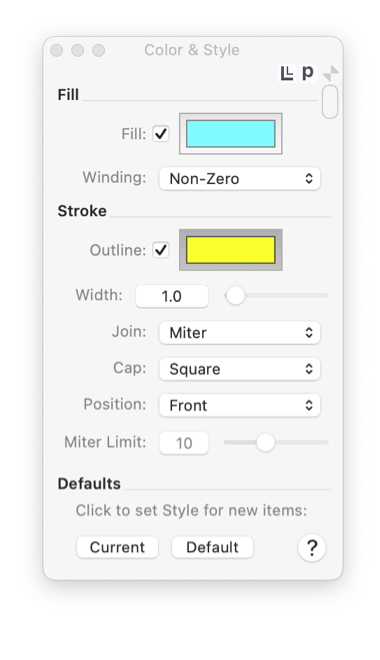This screenshot has height=660, width=380.
Task: Click the 'p' icon in the panel header
Action: click(308, 73)
